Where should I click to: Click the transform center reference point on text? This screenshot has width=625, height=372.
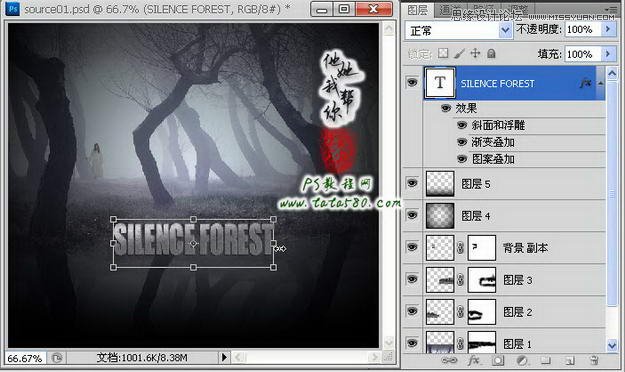click(193, 243)
